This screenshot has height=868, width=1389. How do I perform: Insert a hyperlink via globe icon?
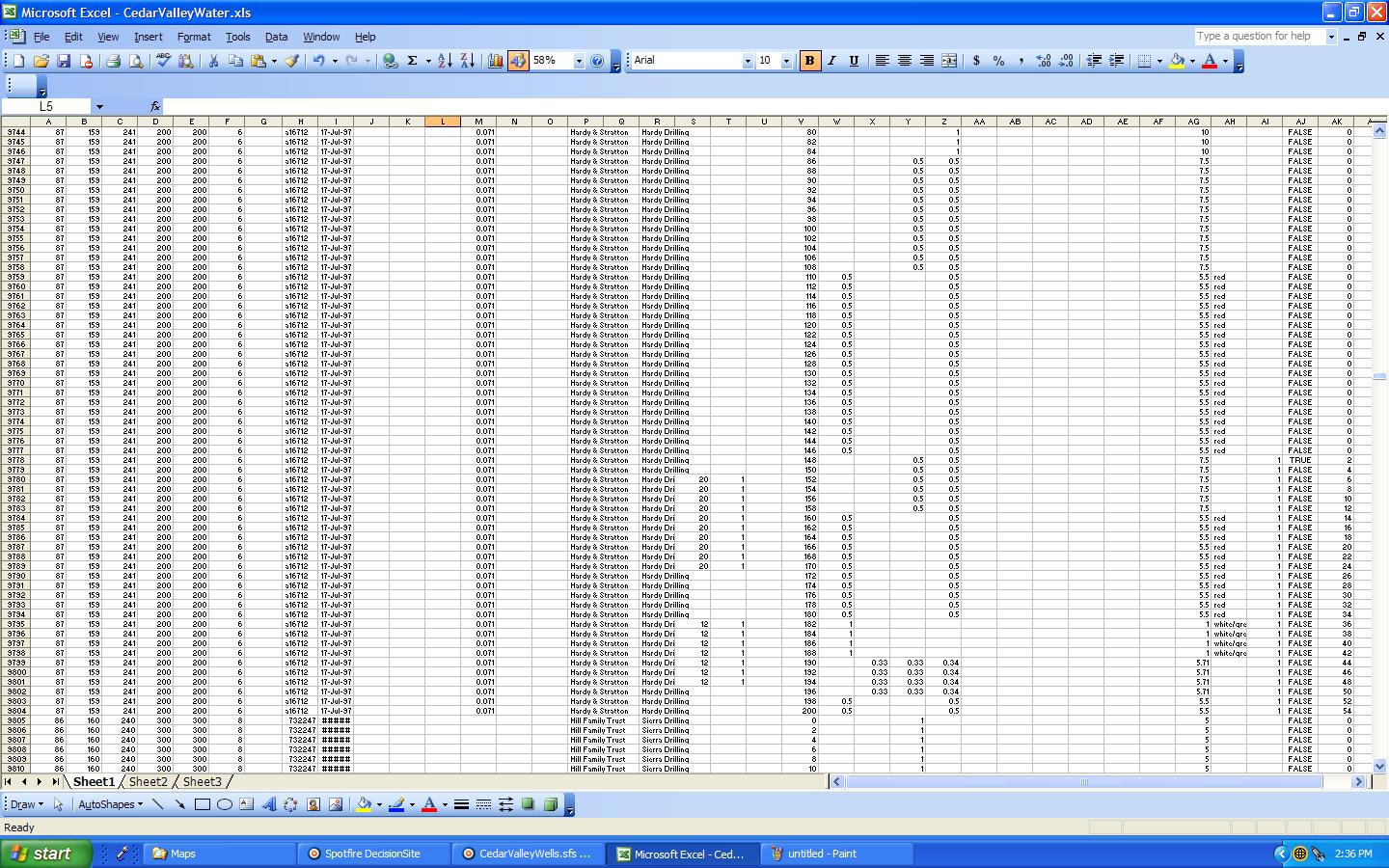(x=390, y=61)
